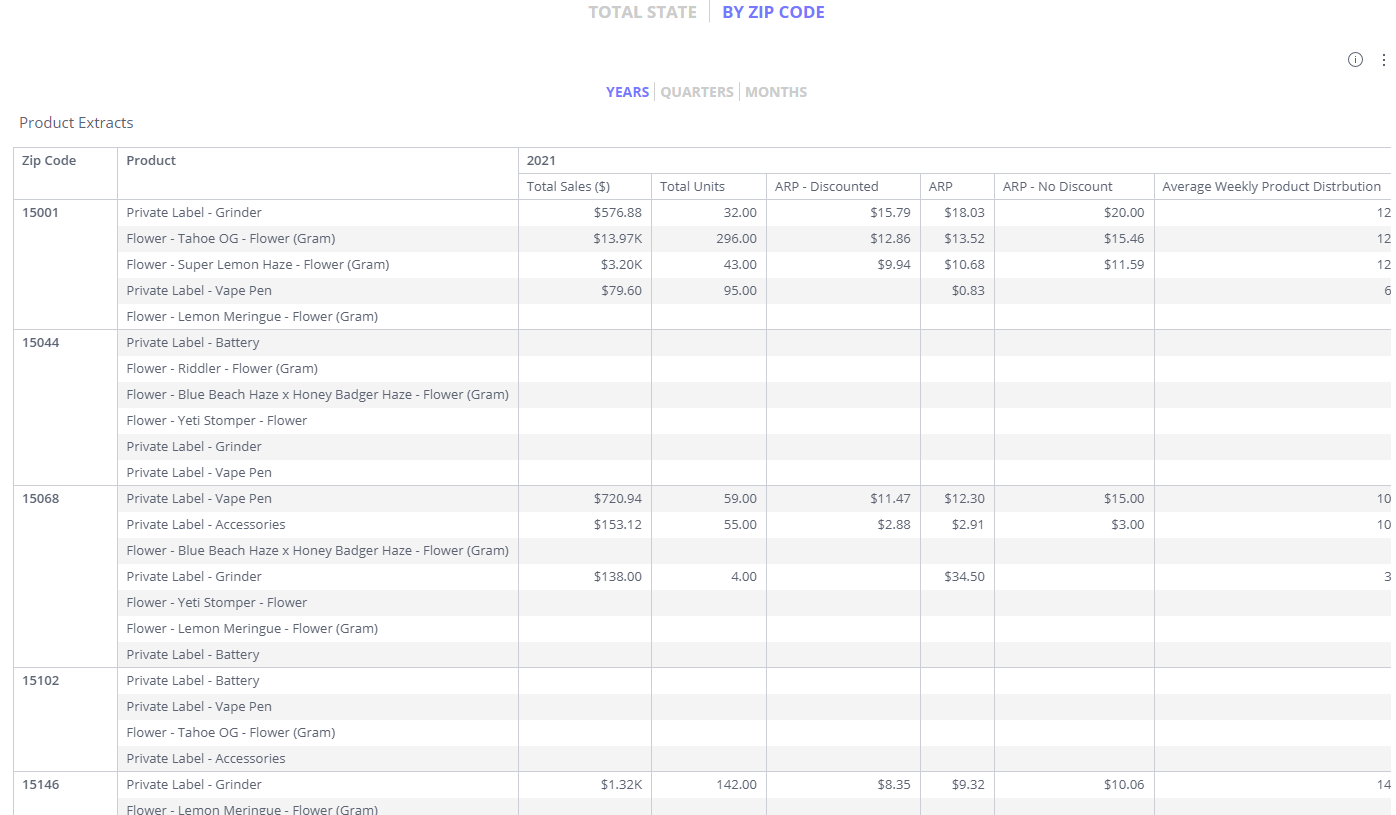Sort by Total Units column header

point(692,187)
